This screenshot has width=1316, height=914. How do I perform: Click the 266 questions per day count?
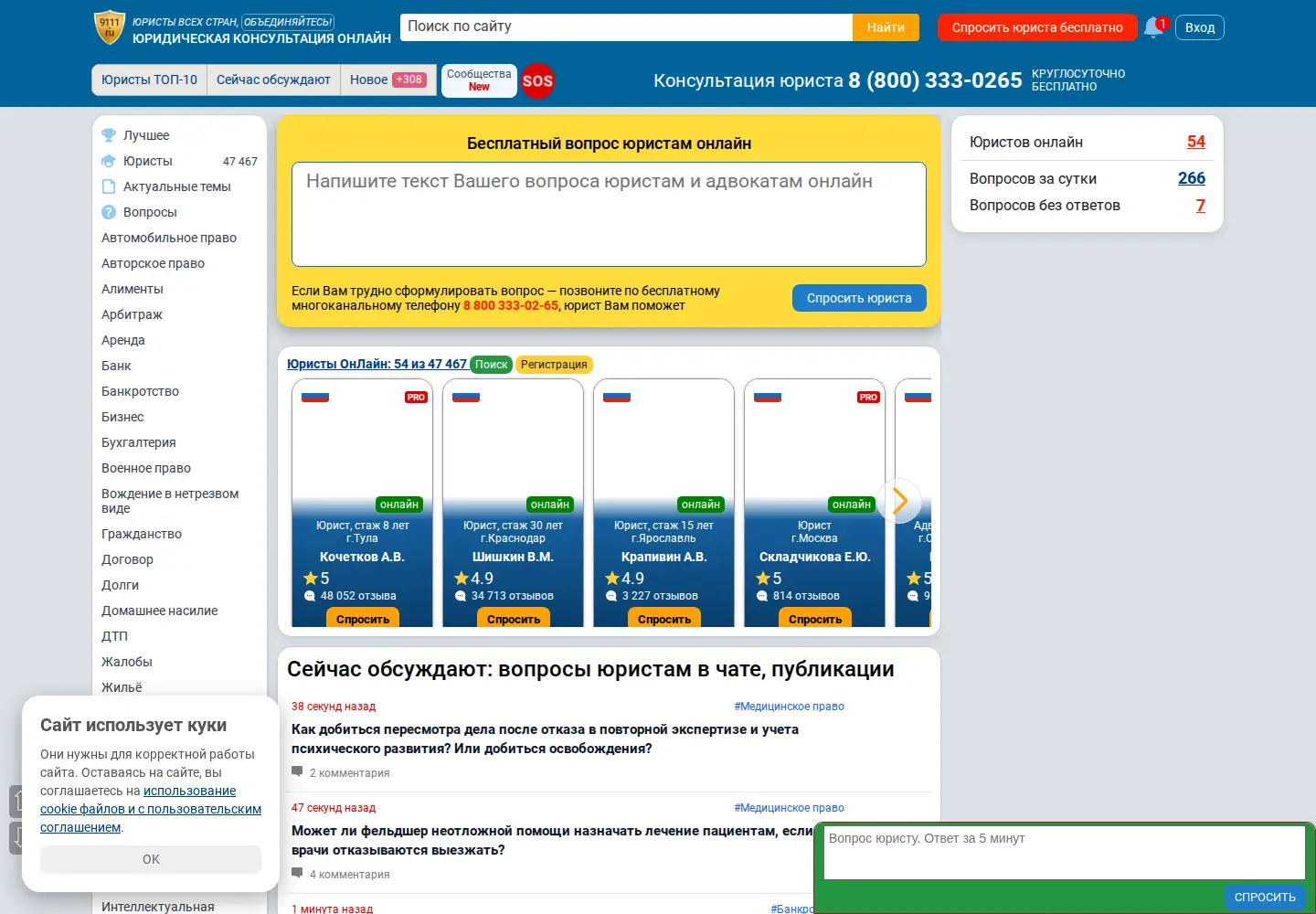point(1192,178)
